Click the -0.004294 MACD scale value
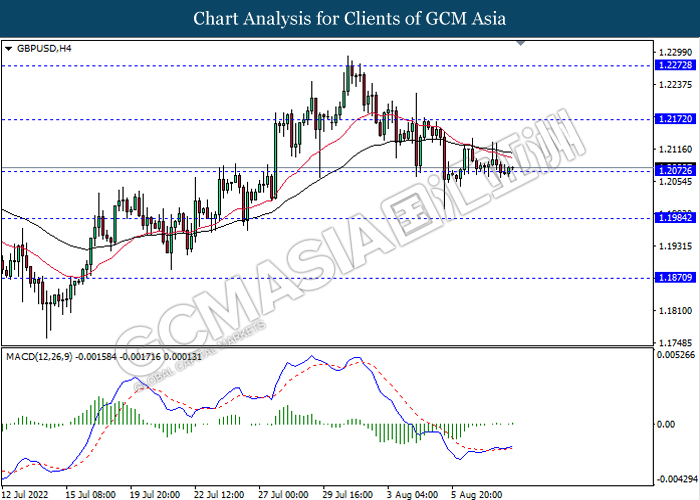The width and height of the screenshot is (700, 500). pyautogui.click(x=676, y=479)
